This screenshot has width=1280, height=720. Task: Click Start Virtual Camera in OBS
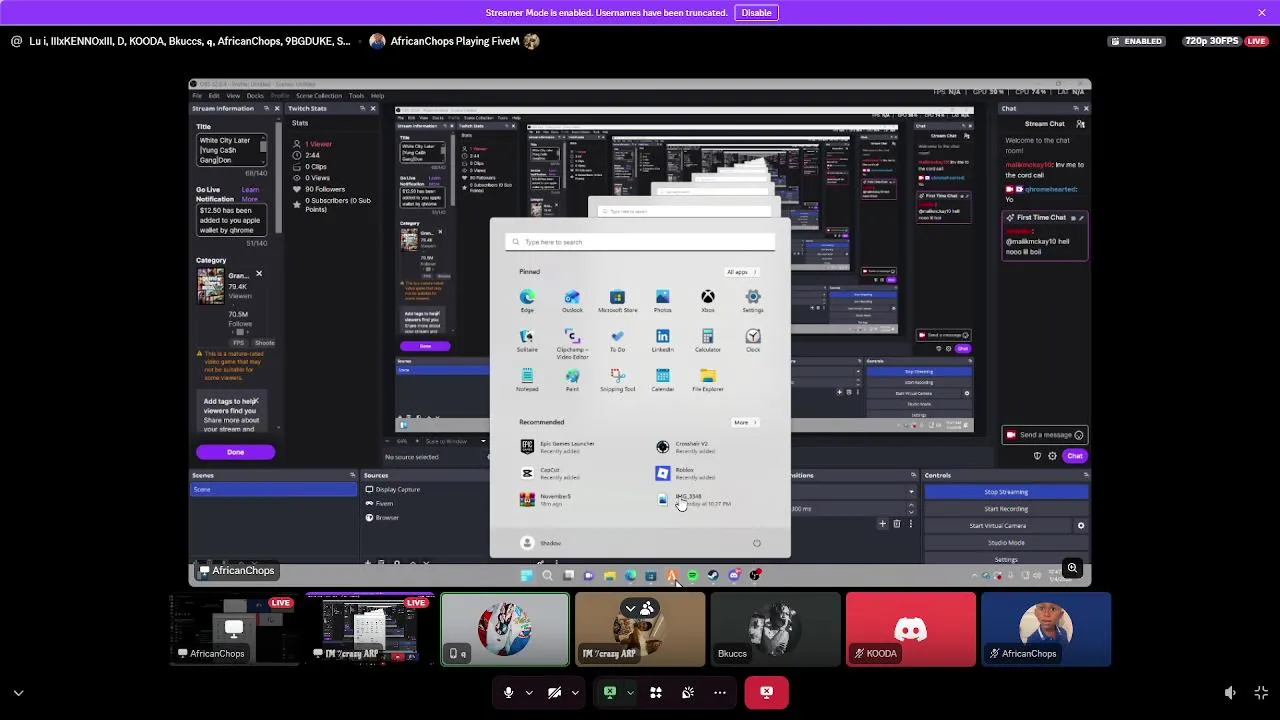click(997, 526)
